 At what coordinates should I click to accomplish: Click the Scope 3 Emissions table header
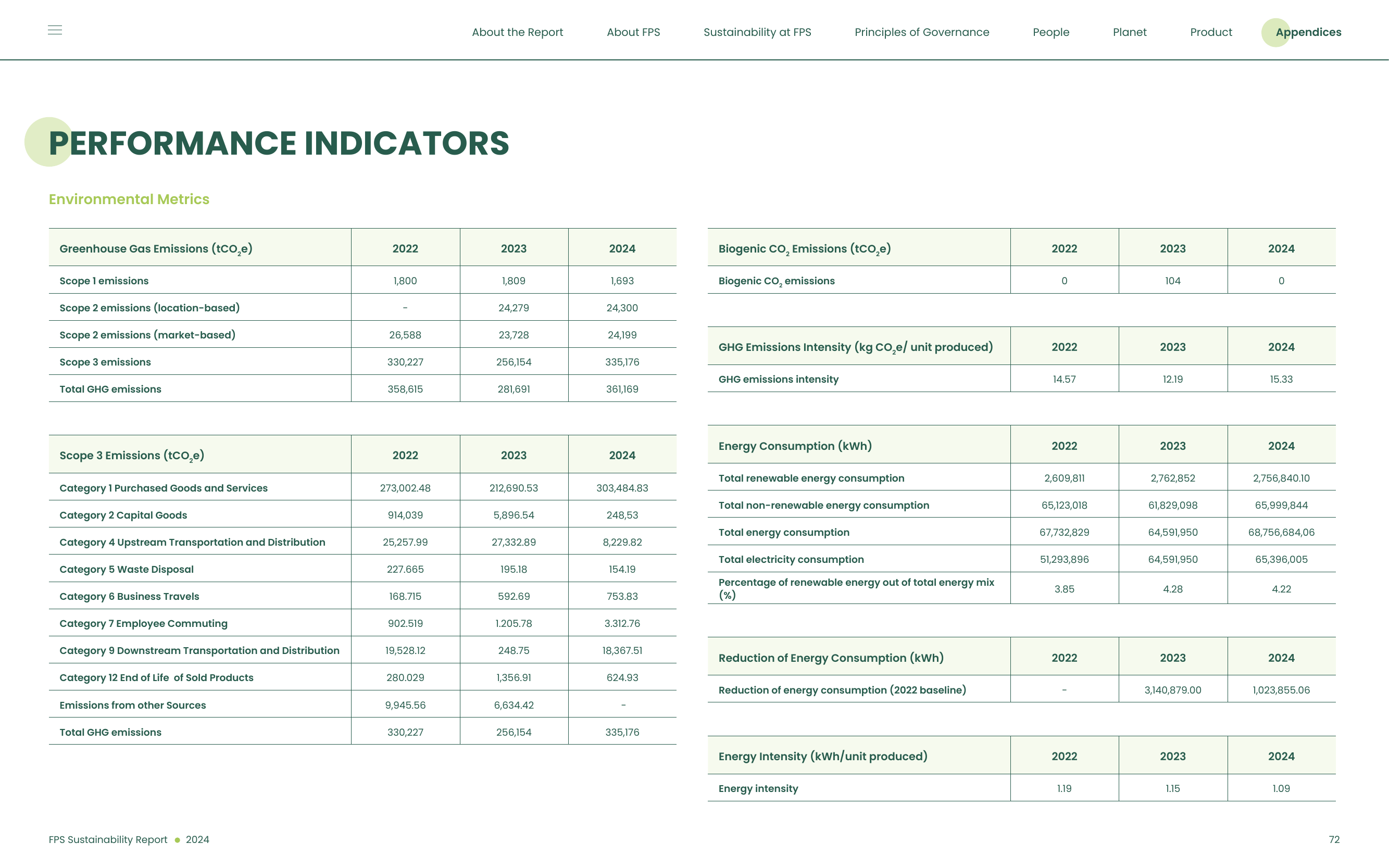[x=132, y=456]
